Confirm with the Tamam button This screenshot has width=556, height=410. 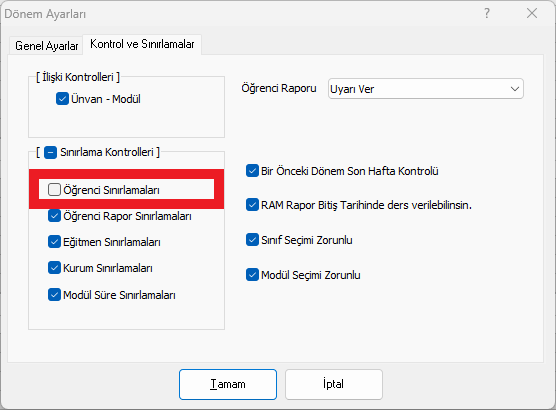tap(228, 384)
